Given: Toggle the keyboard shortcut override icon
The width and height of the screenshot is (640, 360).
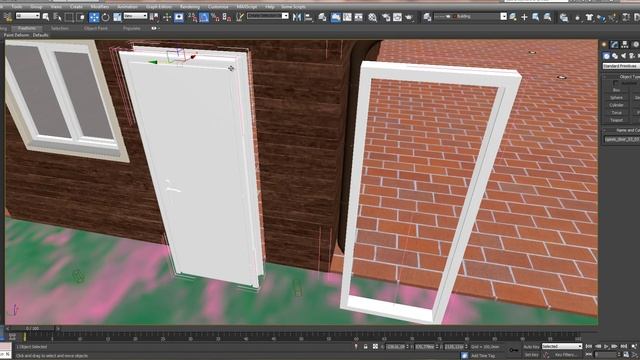Looking at the screenshot, I should [x=179, y=17].
